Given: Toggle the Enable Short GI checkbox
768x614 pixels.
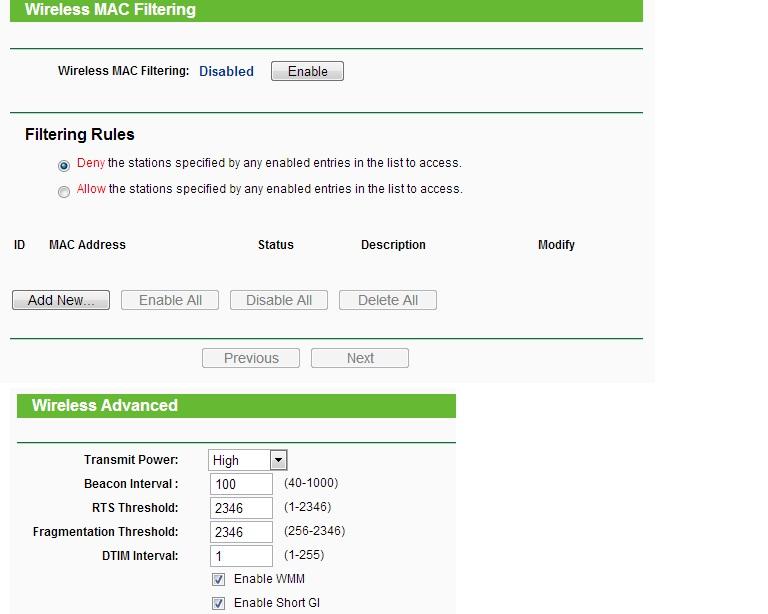Looking at the screenshot, I should click(218, 603).
